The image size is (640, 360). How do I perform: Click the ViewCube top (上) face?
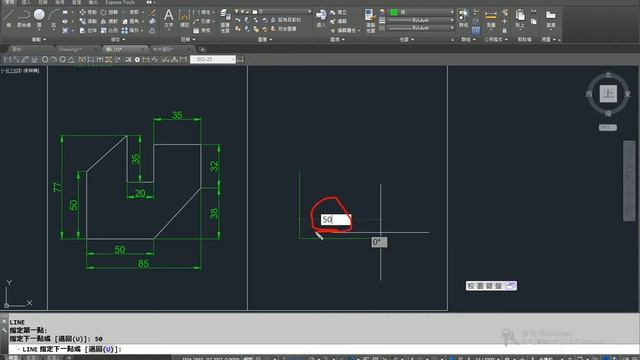(608, 93)
